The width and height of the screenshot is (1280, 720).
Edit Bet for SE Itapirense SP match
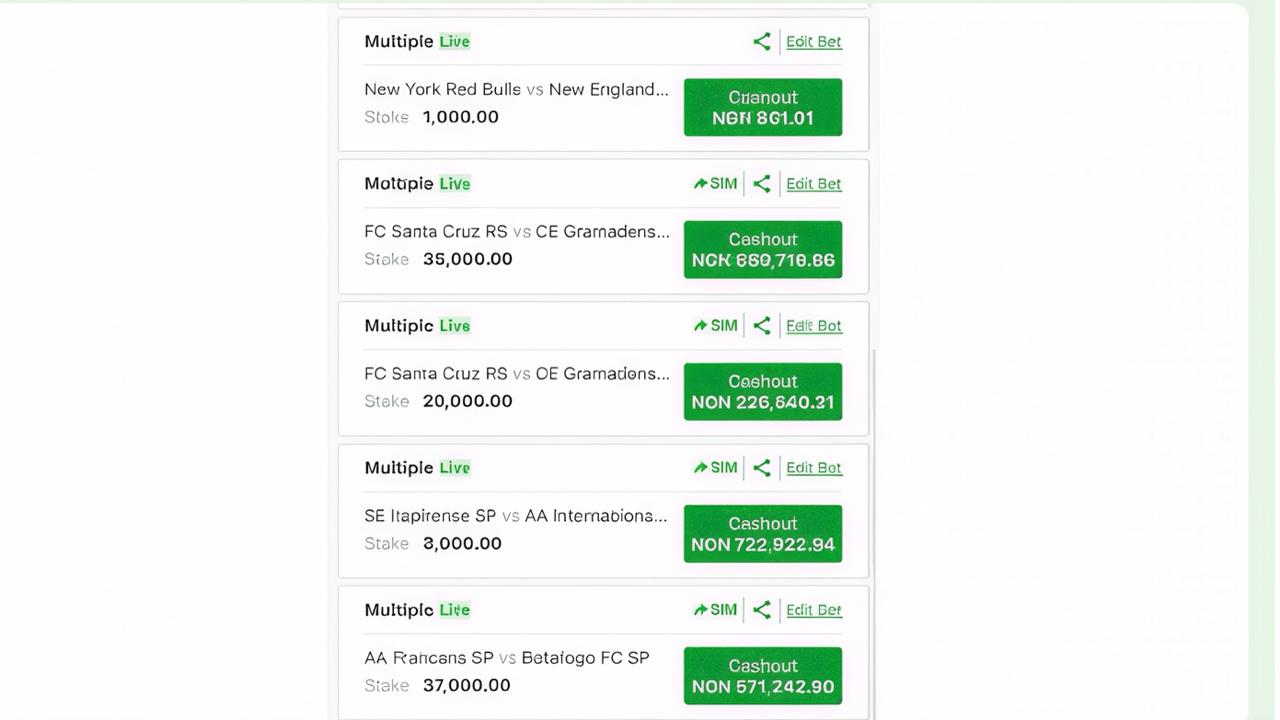(x=814, y=467)
